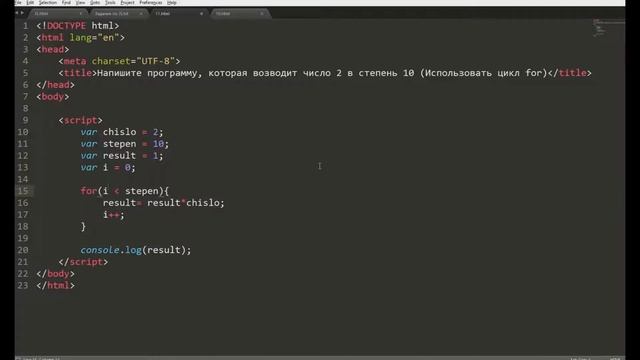640x360 pixels.
Task: Open the Edit menu
Action: coord(30,2)
